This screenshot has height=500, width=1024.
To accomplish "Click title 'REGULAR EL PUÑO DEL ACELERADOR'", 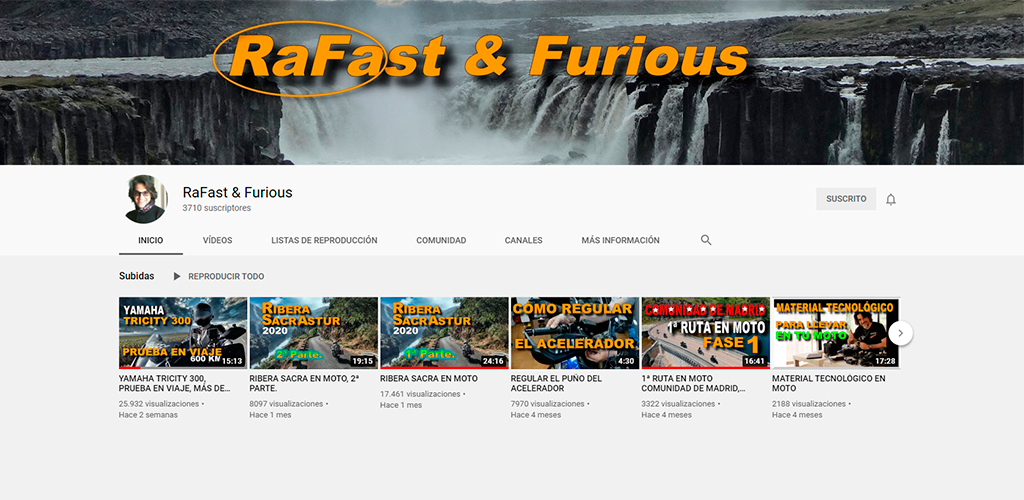I will point(556,383).
